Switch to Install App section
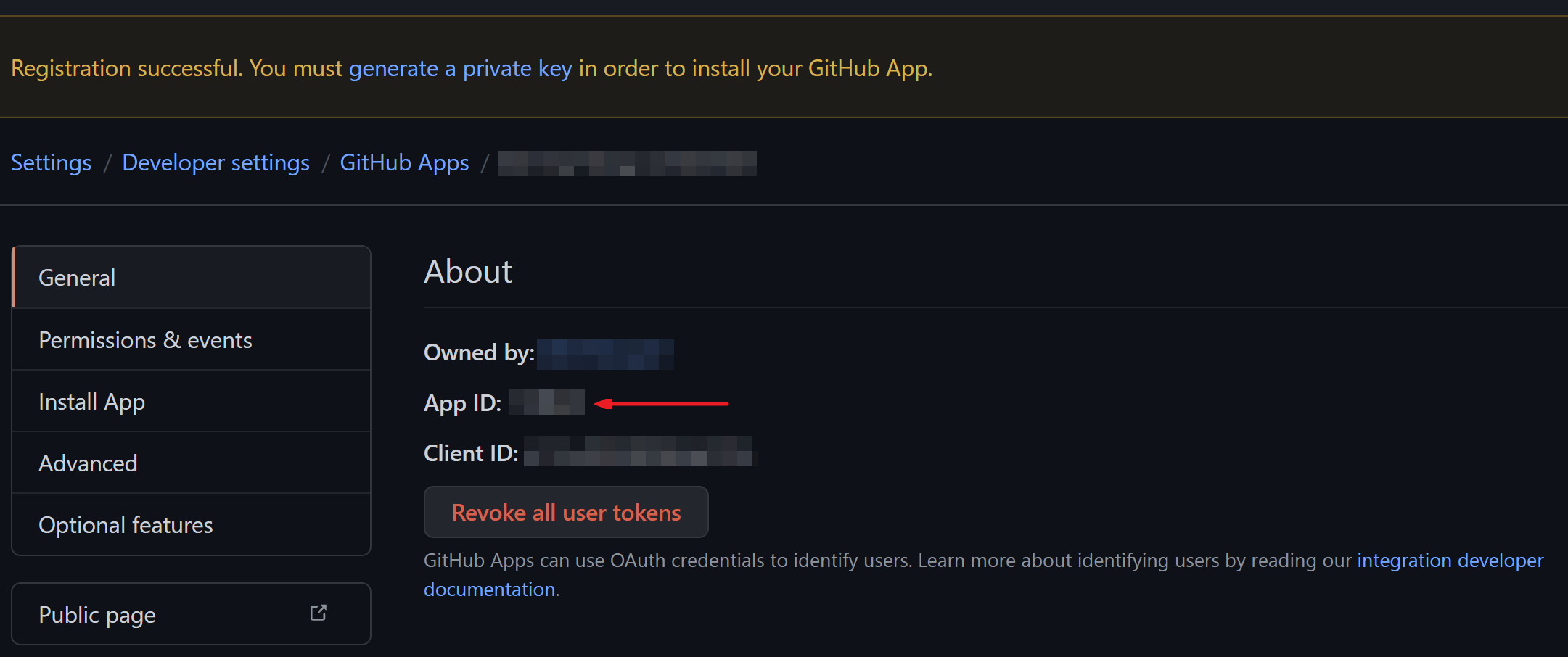 pyautogui.click(x=192, y=401)
